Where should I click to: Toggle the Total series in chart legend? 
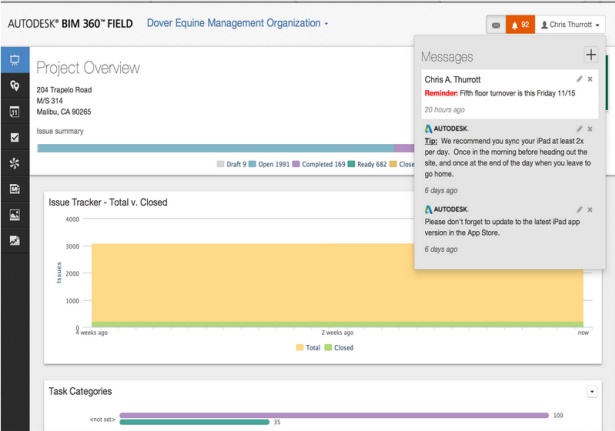pyautogui.click(x=308, y=347)
